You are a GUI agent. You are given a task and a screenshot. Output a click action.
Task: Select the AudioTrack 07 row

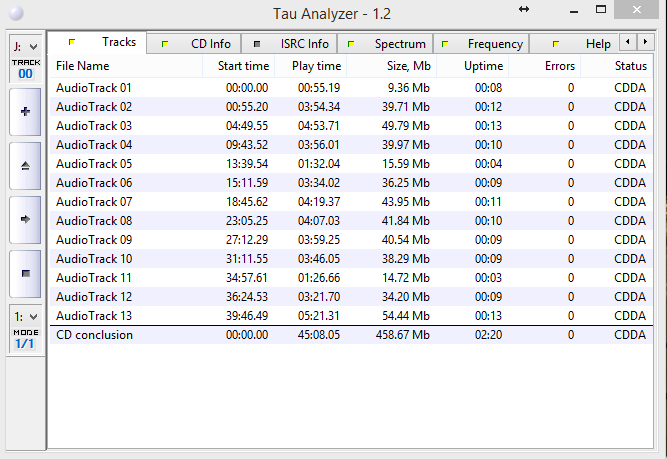pos(351,202)
